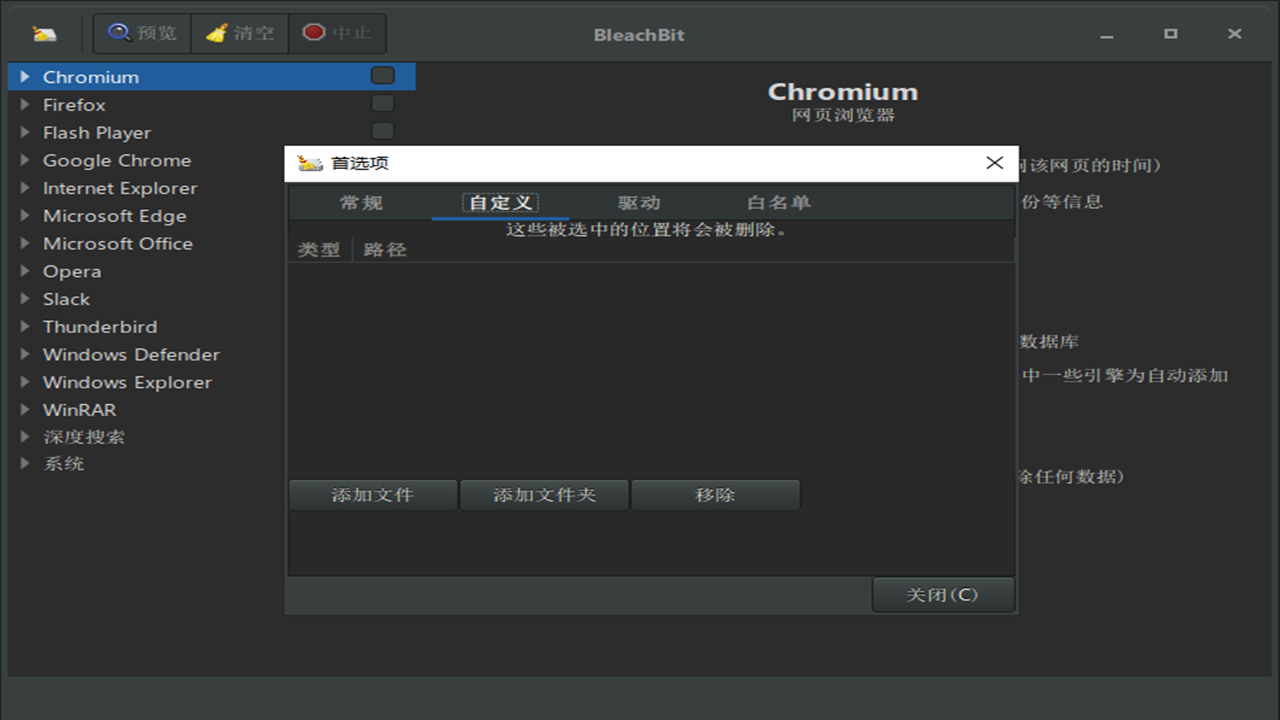The height and width of the screenshot is (720, 1280).
Task: Minimize the BleachBit window
Action: (x=1107, y=34)
